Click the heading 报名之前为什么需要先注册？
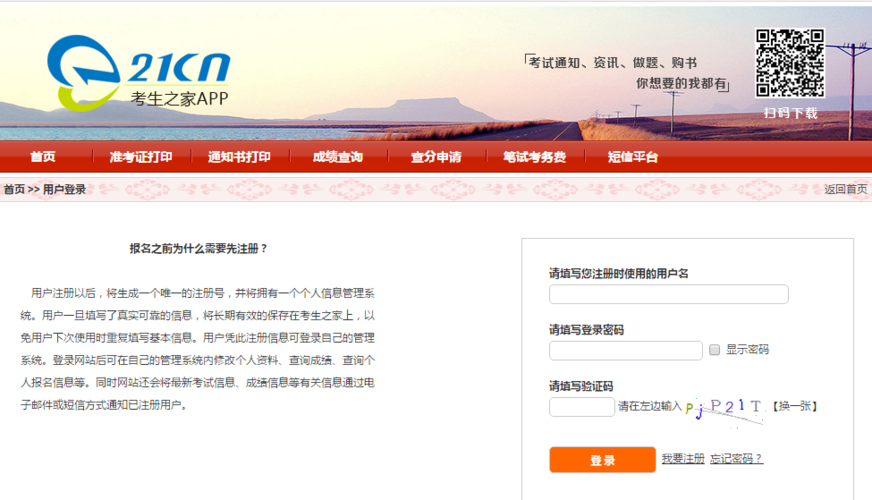The width and height of the screenshot is (872, 500). [x=199, y=249]
